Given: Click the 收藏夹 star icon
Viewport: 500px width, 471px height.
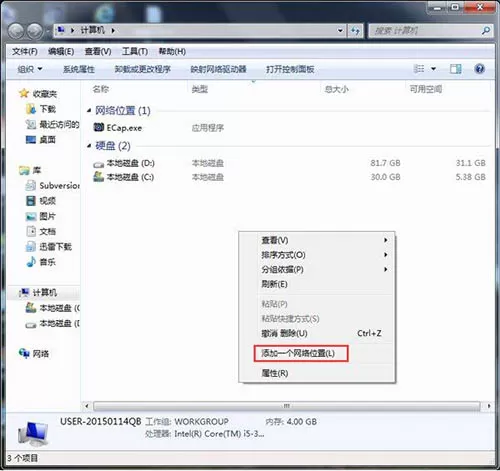Looking at the screenshot, I should click(x=24, y=93).
